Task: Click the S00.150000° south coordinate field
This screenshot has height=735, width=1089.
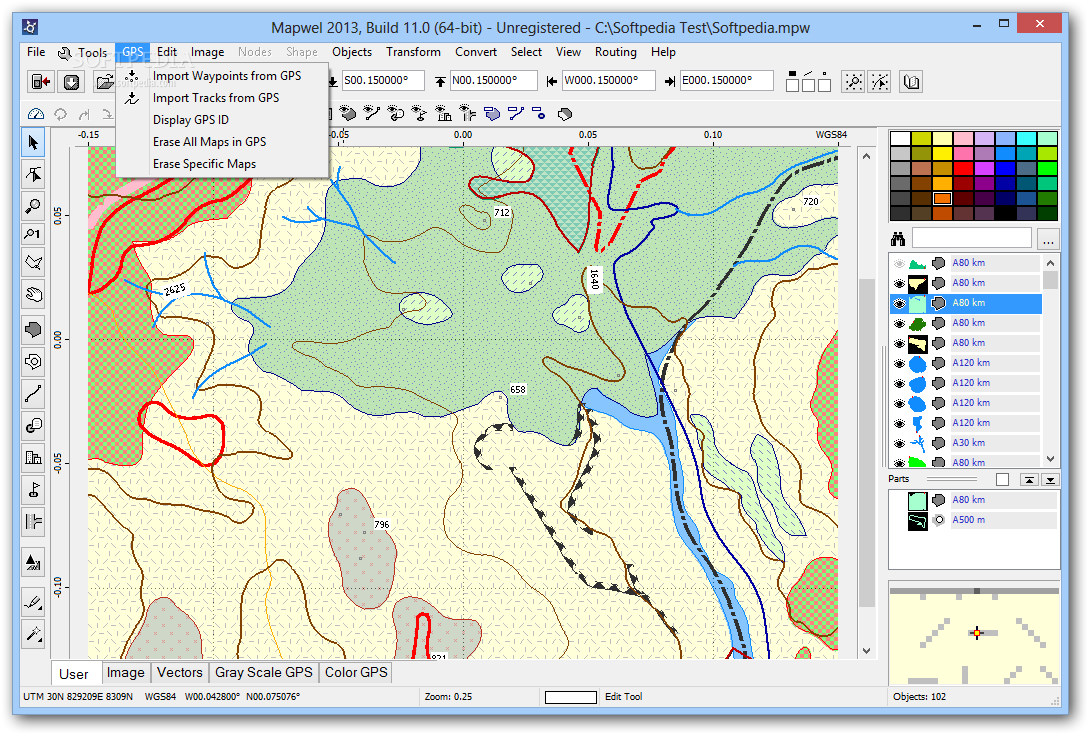Action: pos(383,81)
